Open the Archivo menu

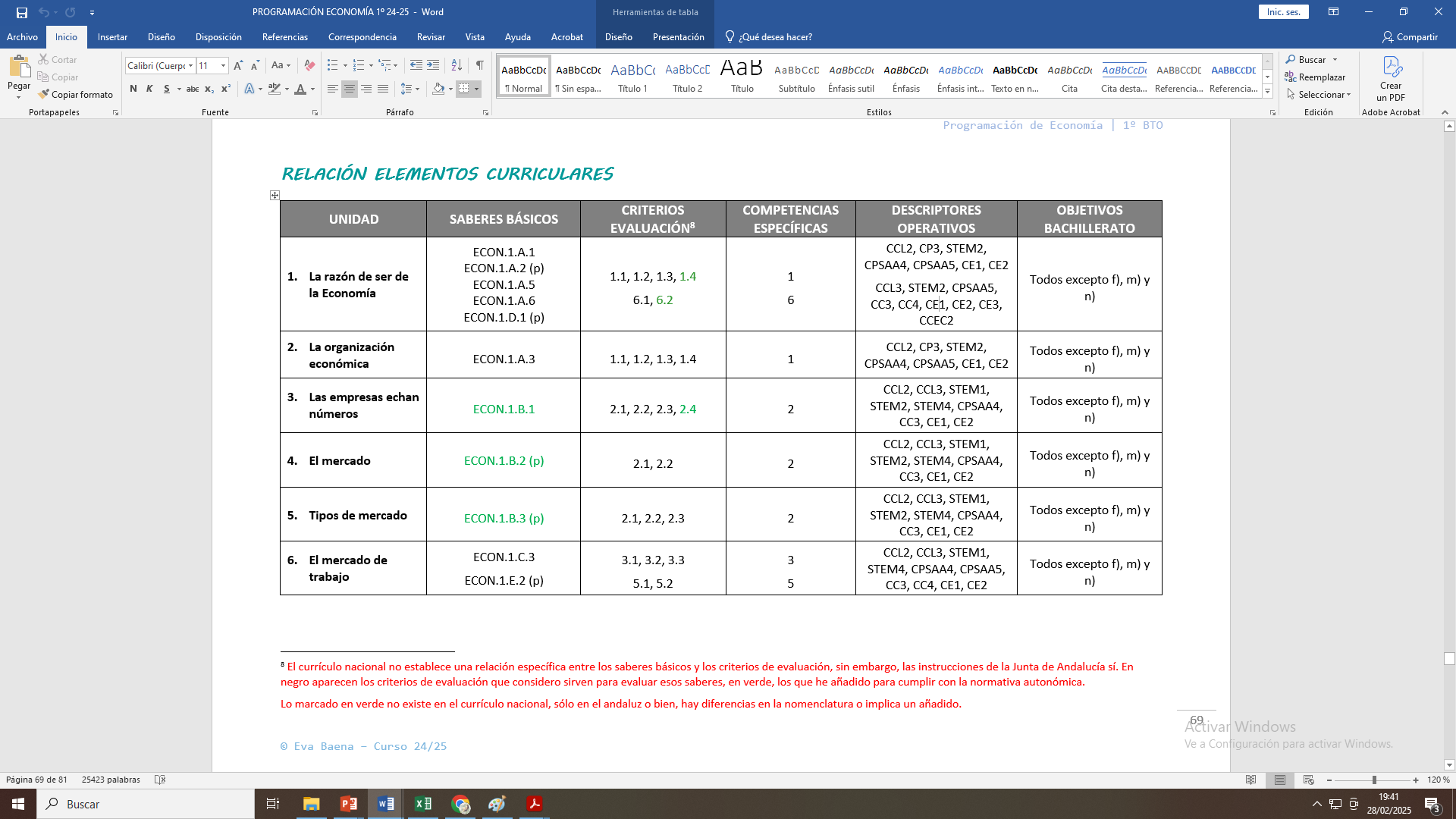[22, 37]
